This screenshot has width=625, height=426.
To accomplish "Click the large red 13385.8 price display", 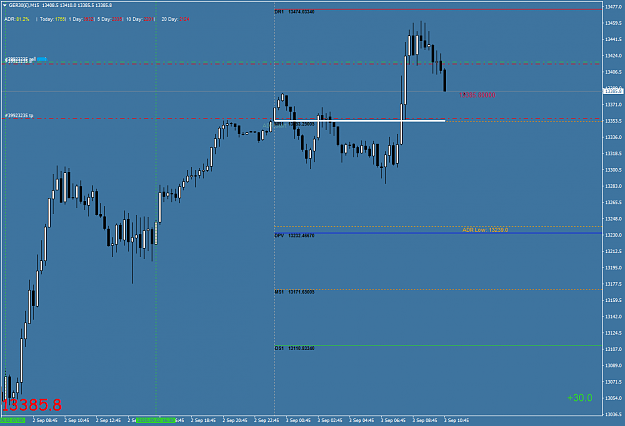I will click(32, 405).
